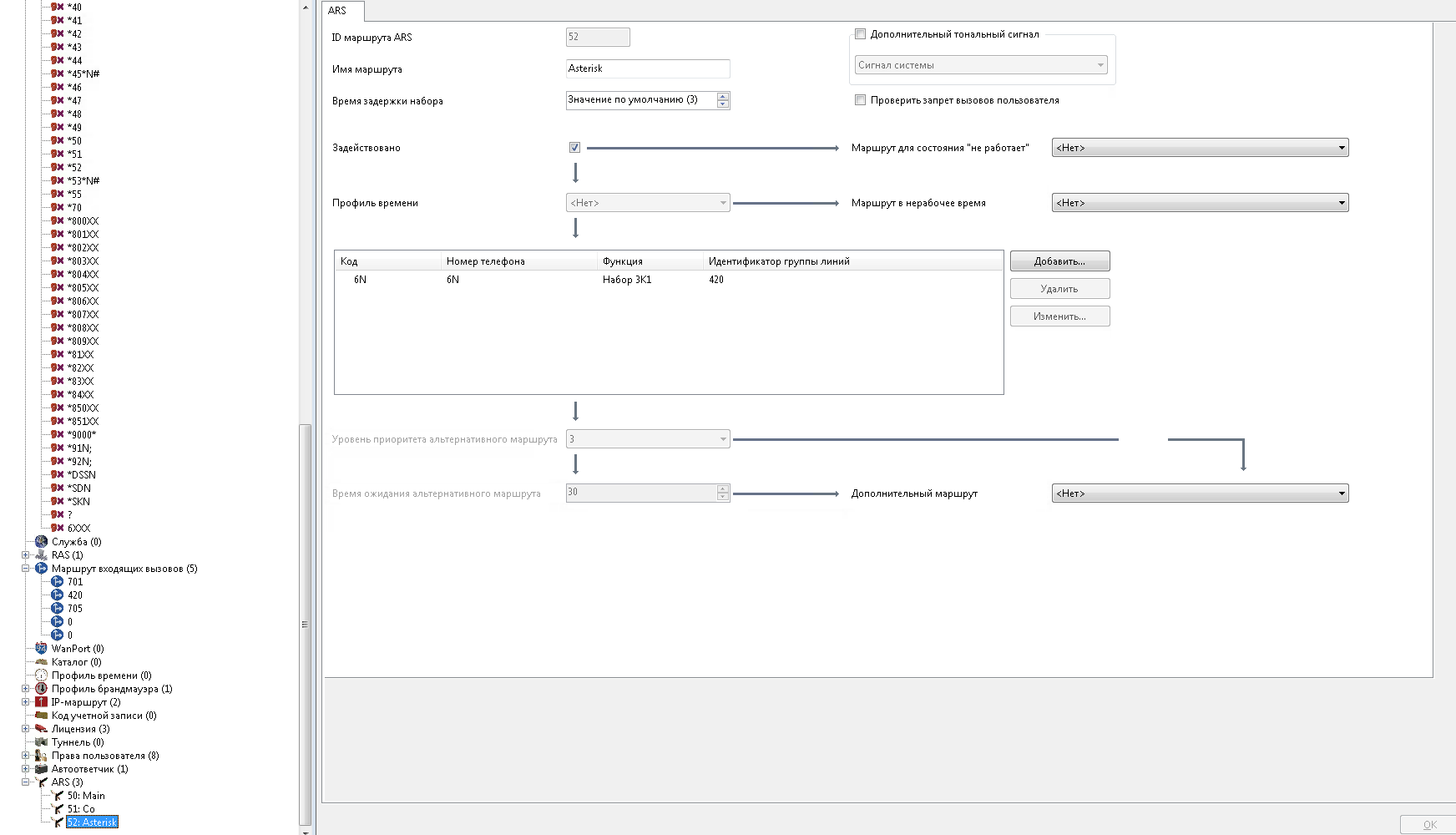1456x835 pixels.
Task: Click the tree panel vertical scrollbar
Action: coord(305,626)
